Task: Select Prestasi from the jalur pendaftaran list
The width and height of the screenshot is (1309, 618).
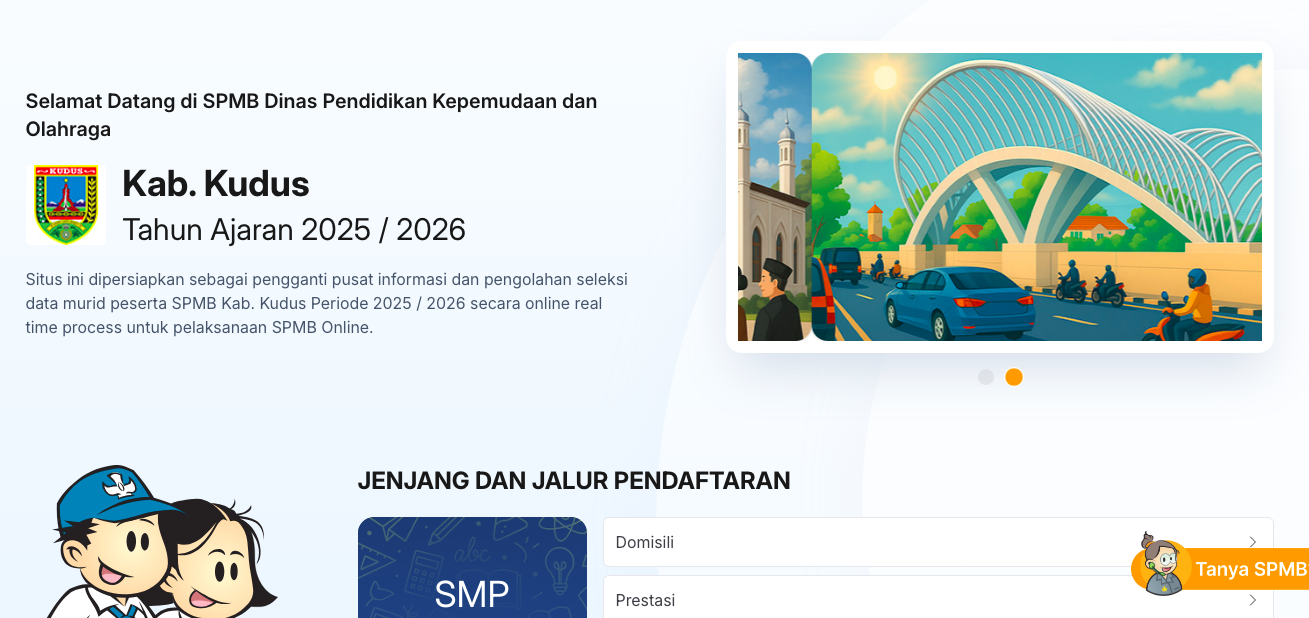Action: pos(645,600)
